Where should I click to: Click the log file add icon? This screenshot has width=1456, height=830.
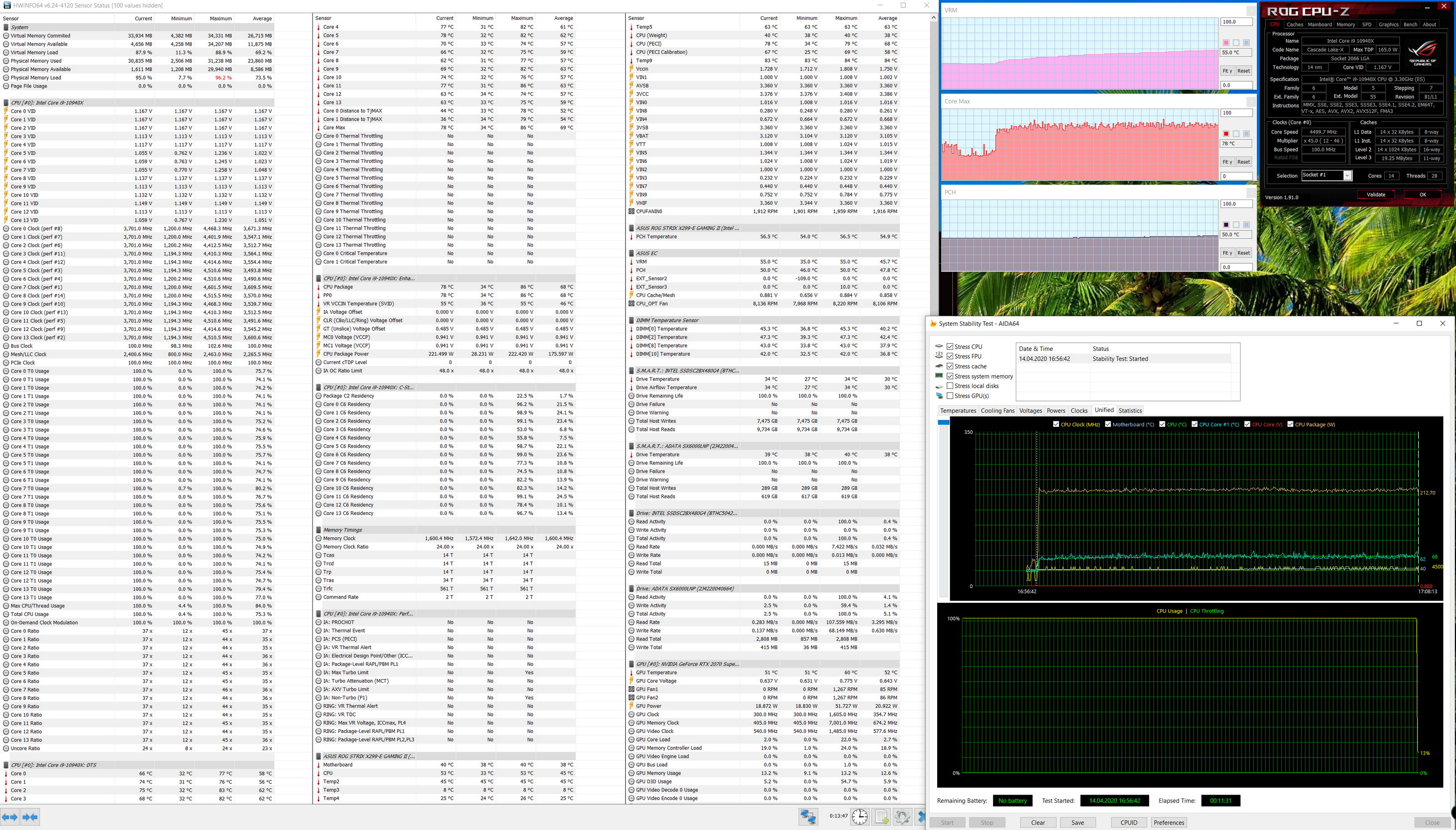pyautogui.click(x=881, y=817)
